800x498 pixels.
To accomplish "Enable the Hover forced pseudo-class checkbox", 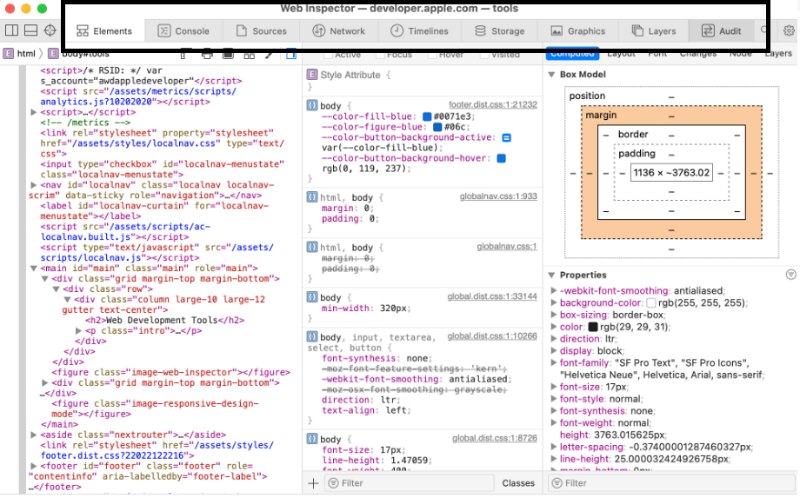I will click(430, 54).
